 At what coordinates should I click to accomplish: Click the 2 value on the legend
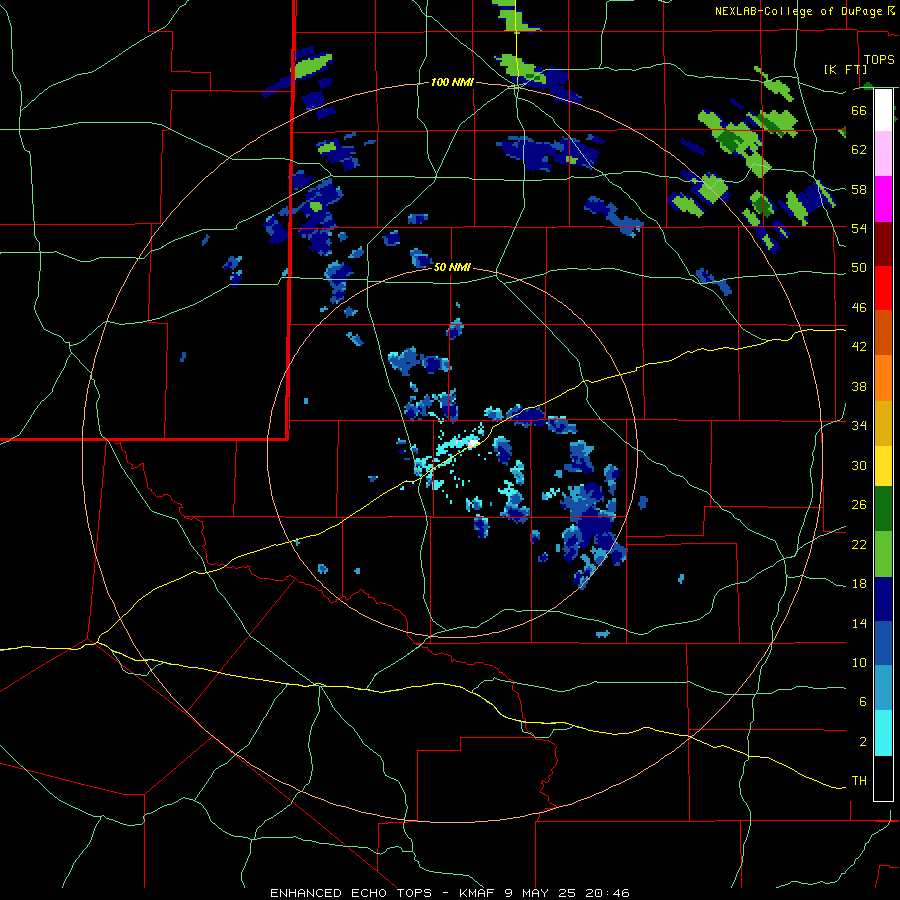coord(862,742)
